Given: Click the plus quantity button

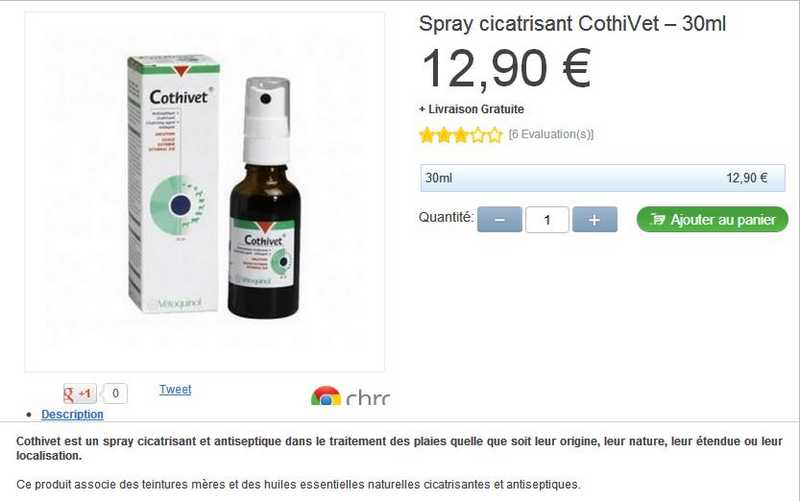Looking at the screenshot, I should 594,219.
